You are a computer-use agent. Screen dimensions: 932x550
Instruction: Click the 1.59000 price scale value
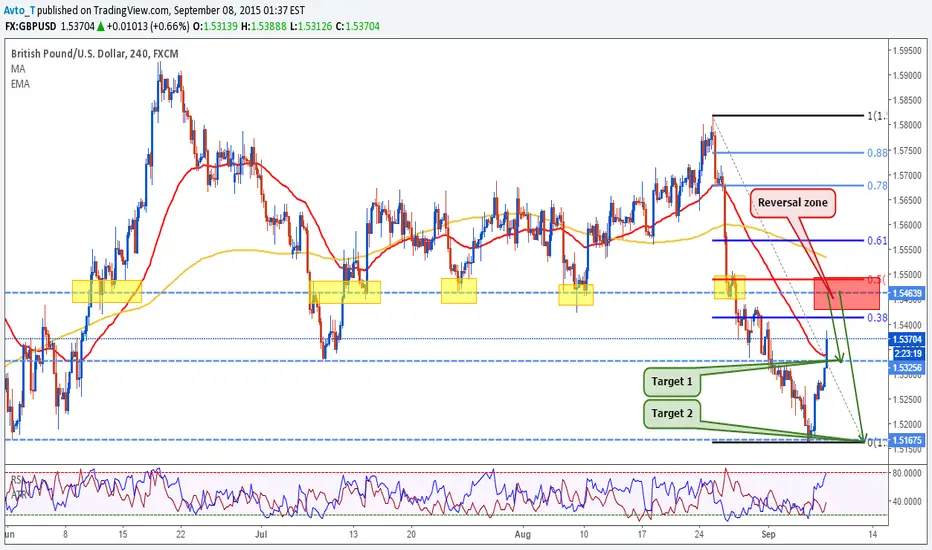coord(909,76)
